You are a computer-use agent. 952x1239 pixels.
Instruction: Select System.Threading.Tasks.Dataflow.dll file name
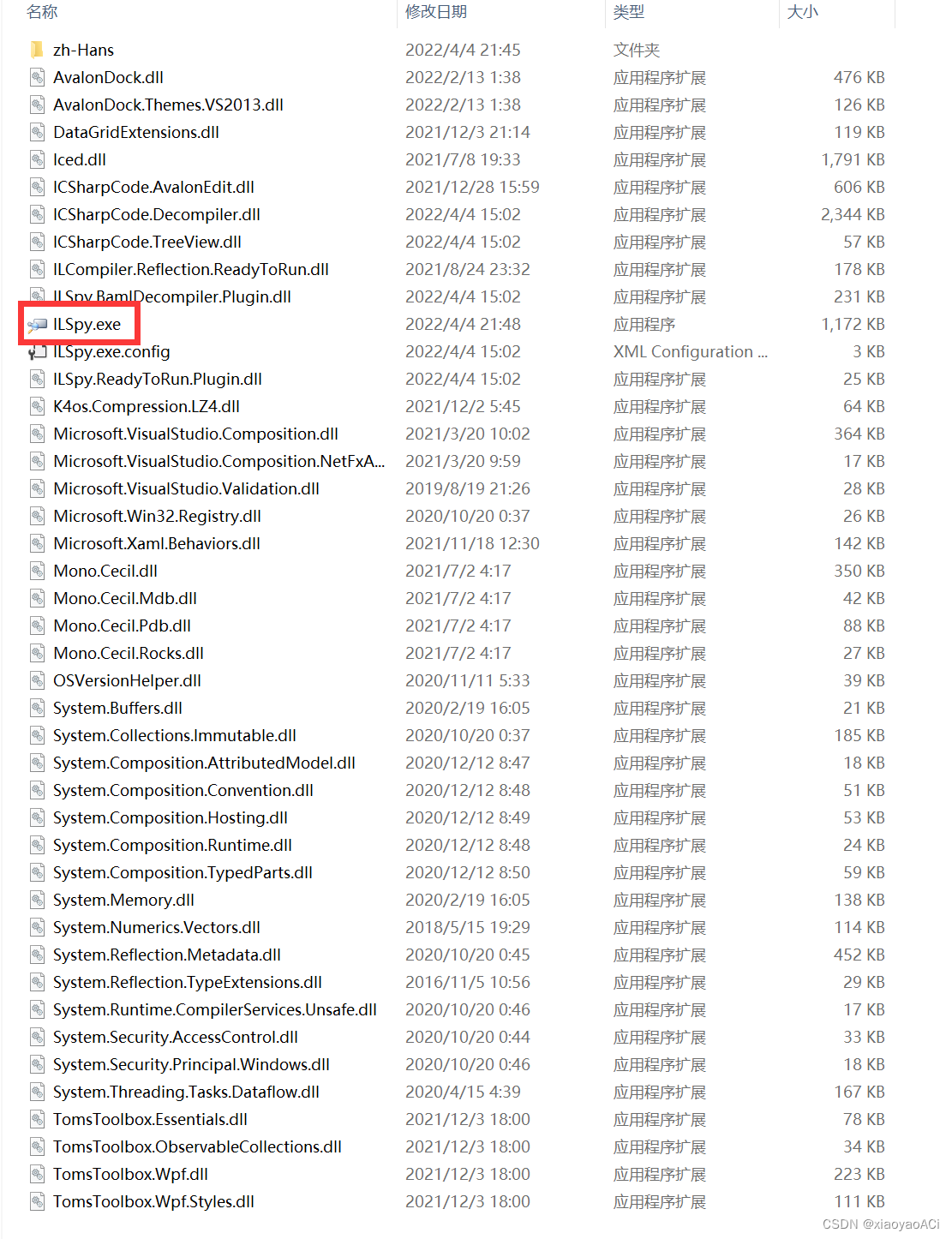[186, 1092]
